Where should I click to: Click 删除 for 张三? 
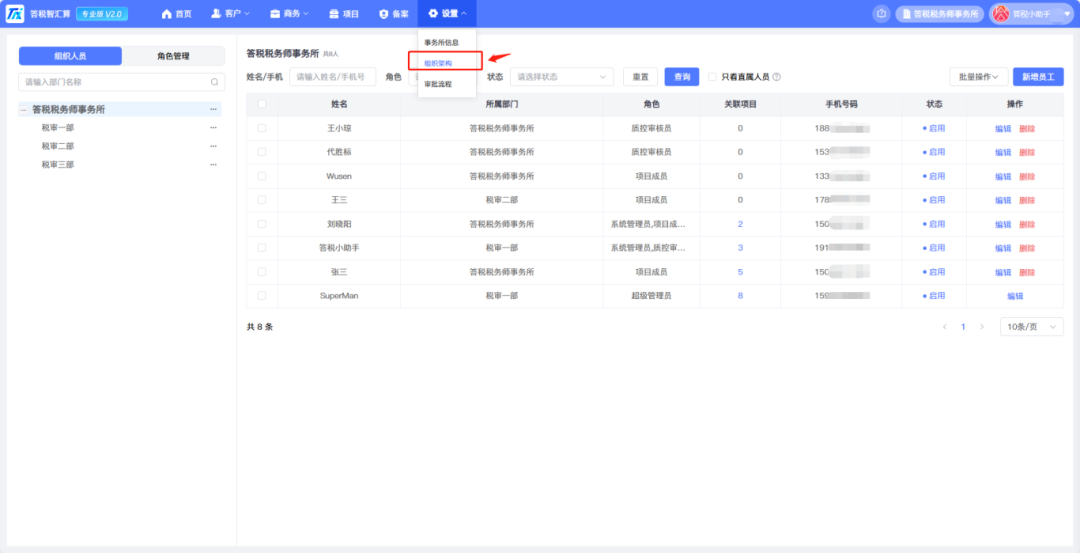pos(1027,272)
